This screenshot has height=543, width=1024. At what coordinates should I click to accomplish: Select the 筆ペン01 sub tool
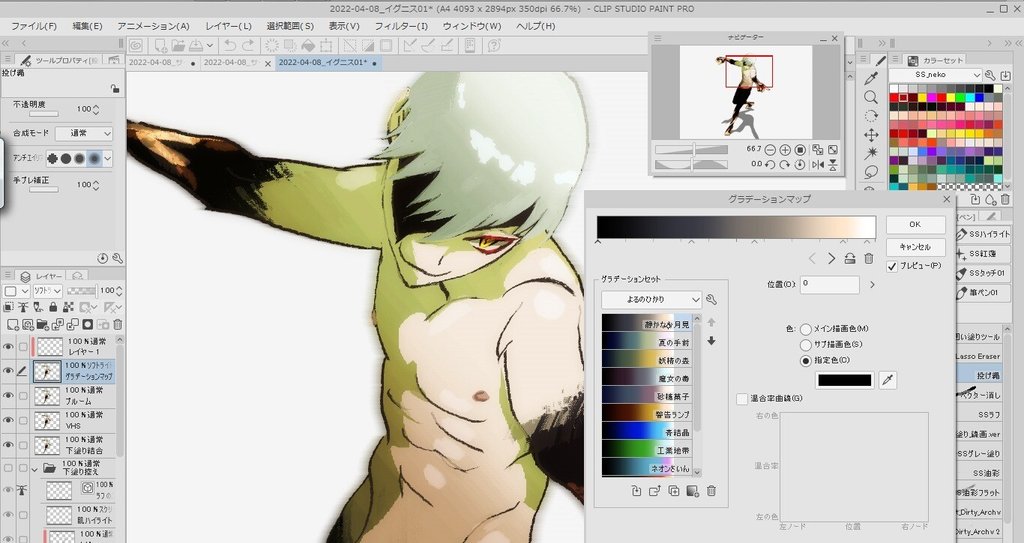[984, 293]
